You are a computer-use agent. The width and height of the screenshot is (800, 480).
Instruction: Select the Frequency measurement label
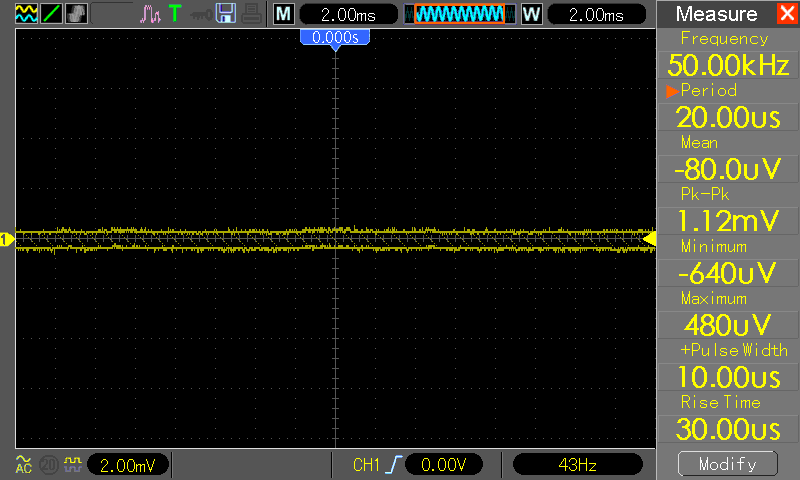(724, 38)
